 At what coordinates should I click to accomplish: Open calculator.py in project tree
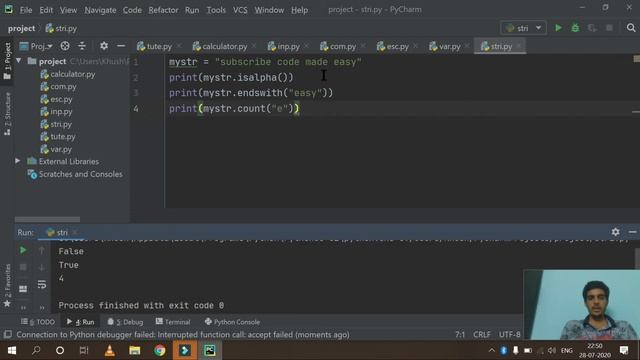(68, 74)
